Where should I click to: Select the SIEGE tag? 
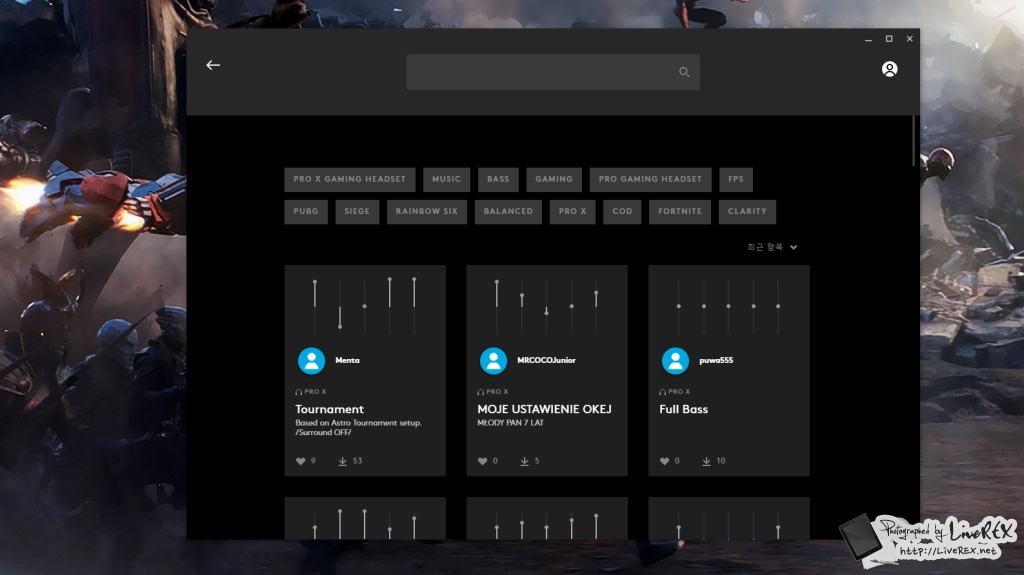357,212
